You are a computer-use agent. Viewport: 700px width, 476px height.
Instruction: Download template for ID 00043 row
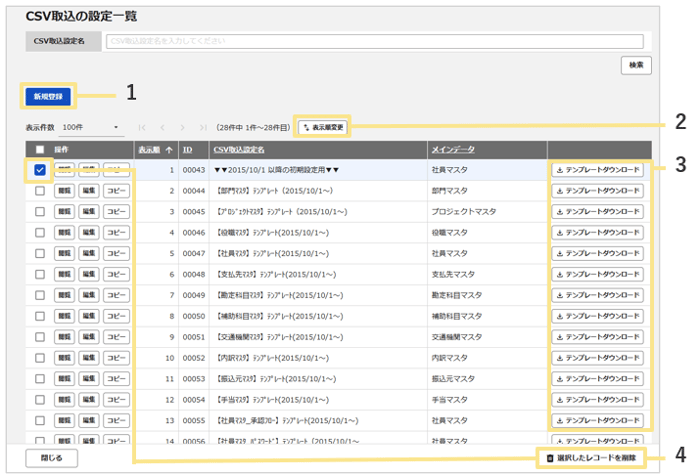point(597,170)
